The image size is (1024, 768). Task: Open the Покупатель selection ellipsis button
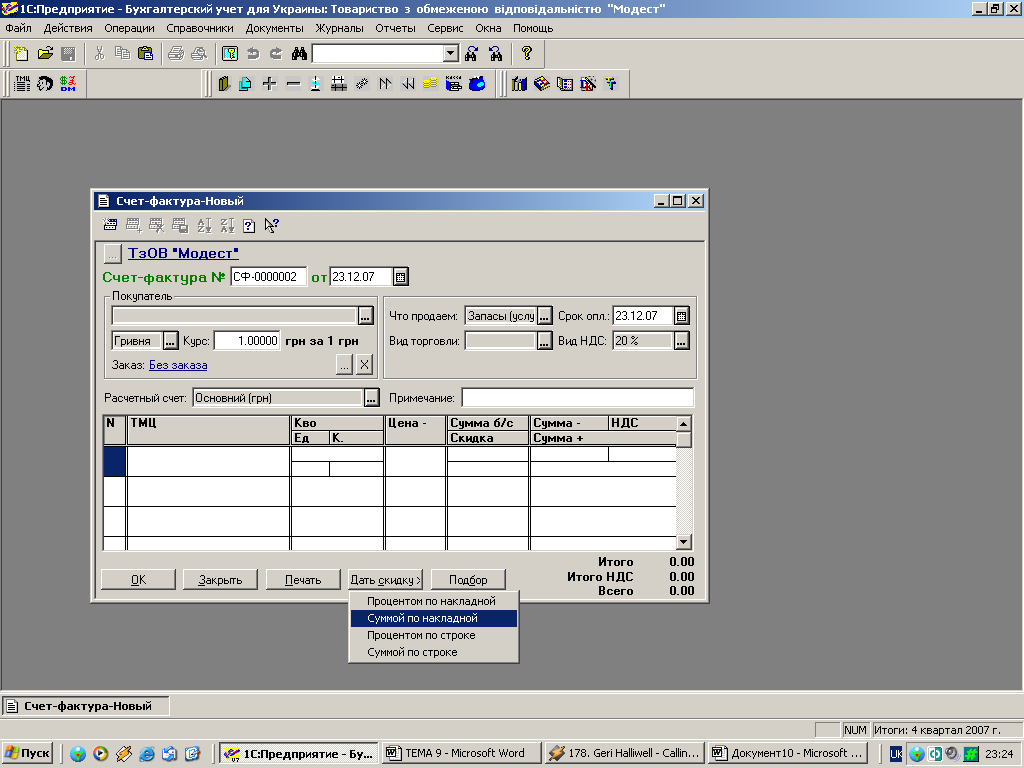(x=366, y=316)
